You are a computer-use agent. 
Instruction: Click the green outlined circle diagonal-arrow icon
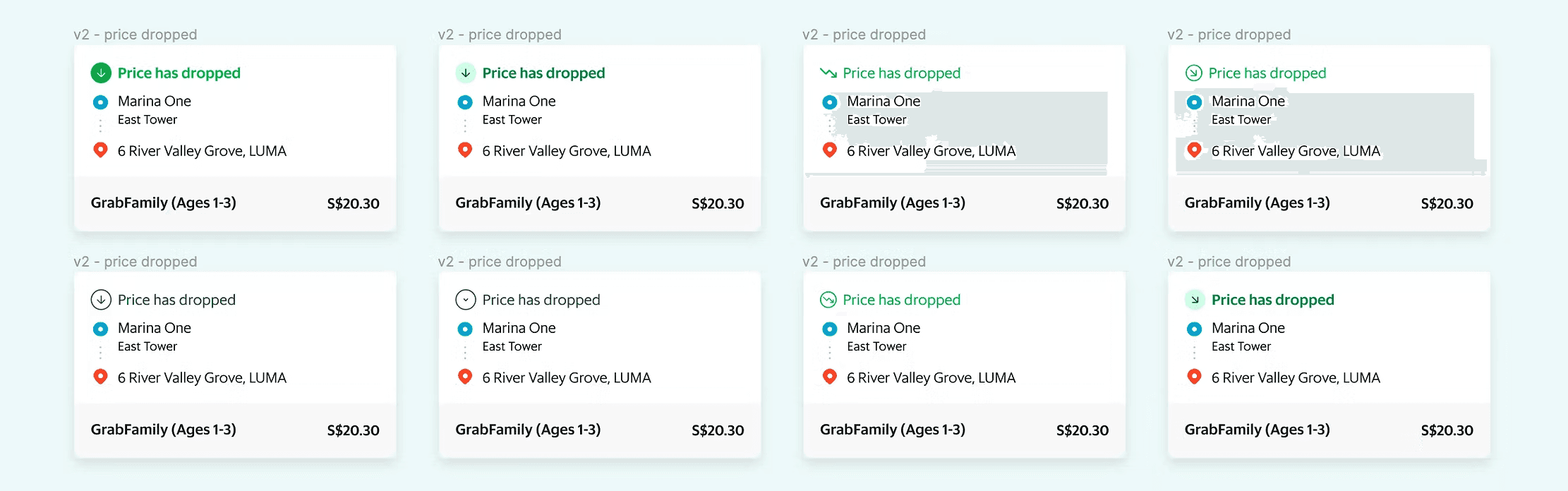point(1193,73)
